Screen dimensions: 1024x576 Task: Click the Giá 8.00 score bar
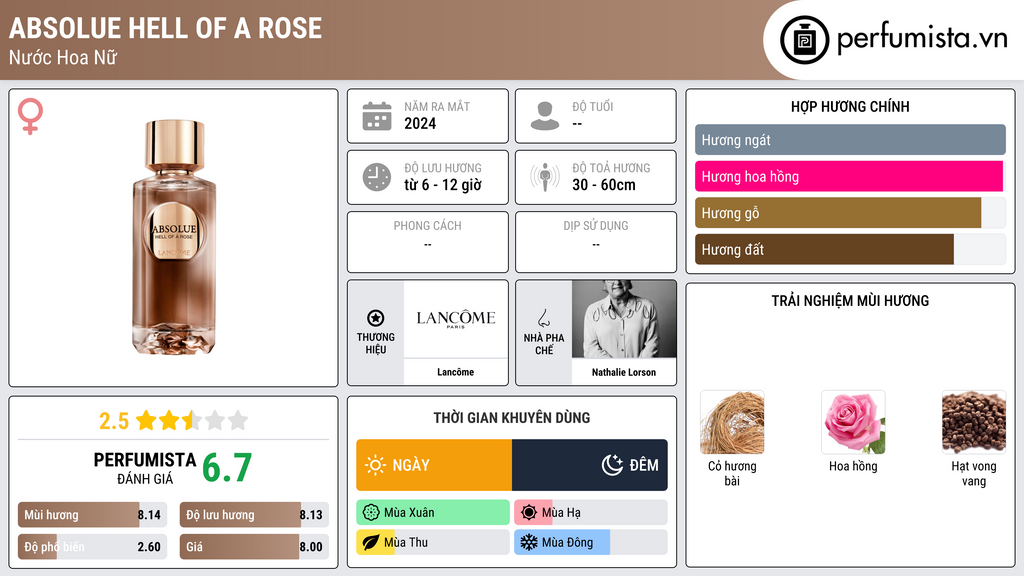pos(254,547)
